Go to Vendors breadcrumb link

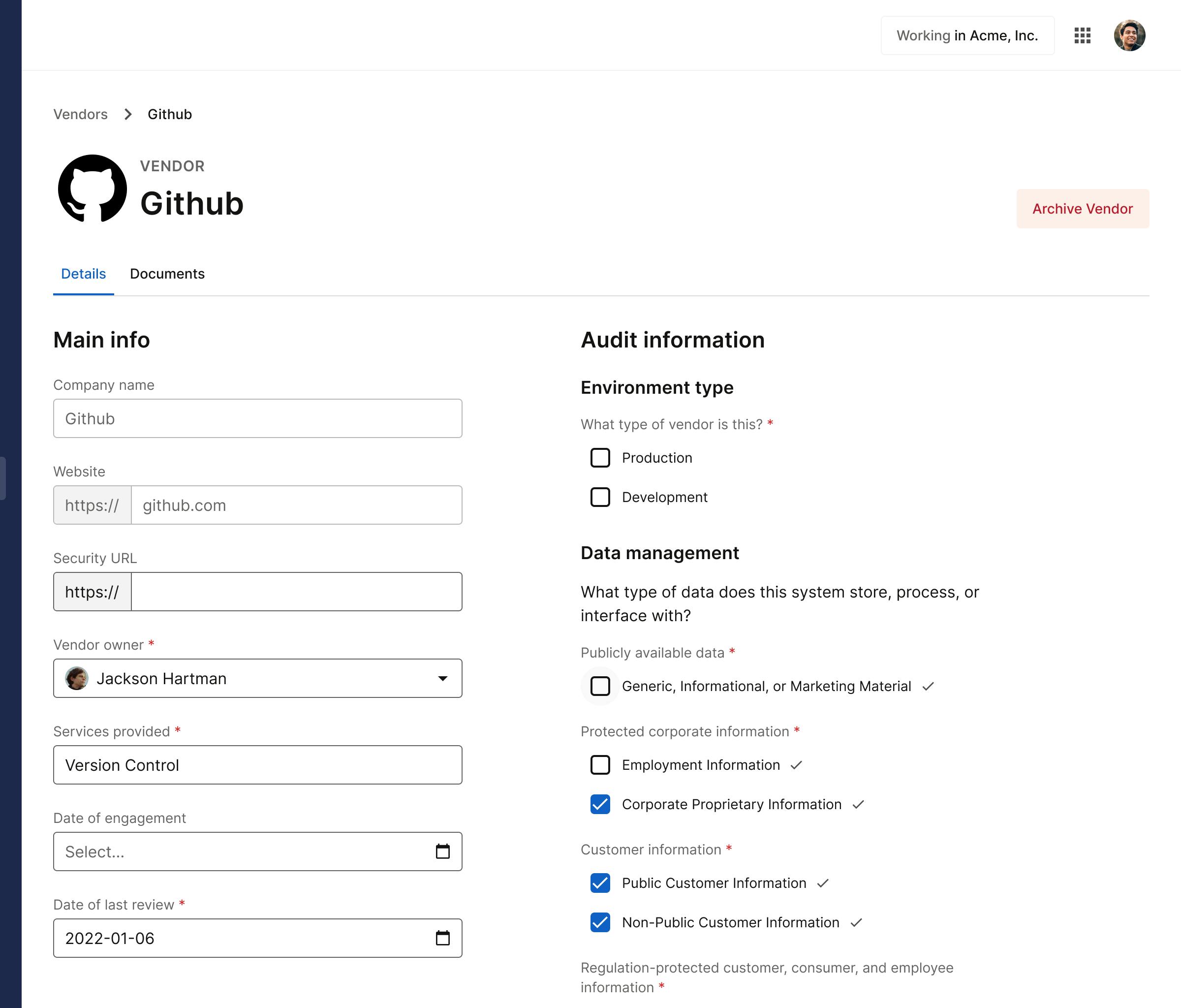tap(80, 115)
